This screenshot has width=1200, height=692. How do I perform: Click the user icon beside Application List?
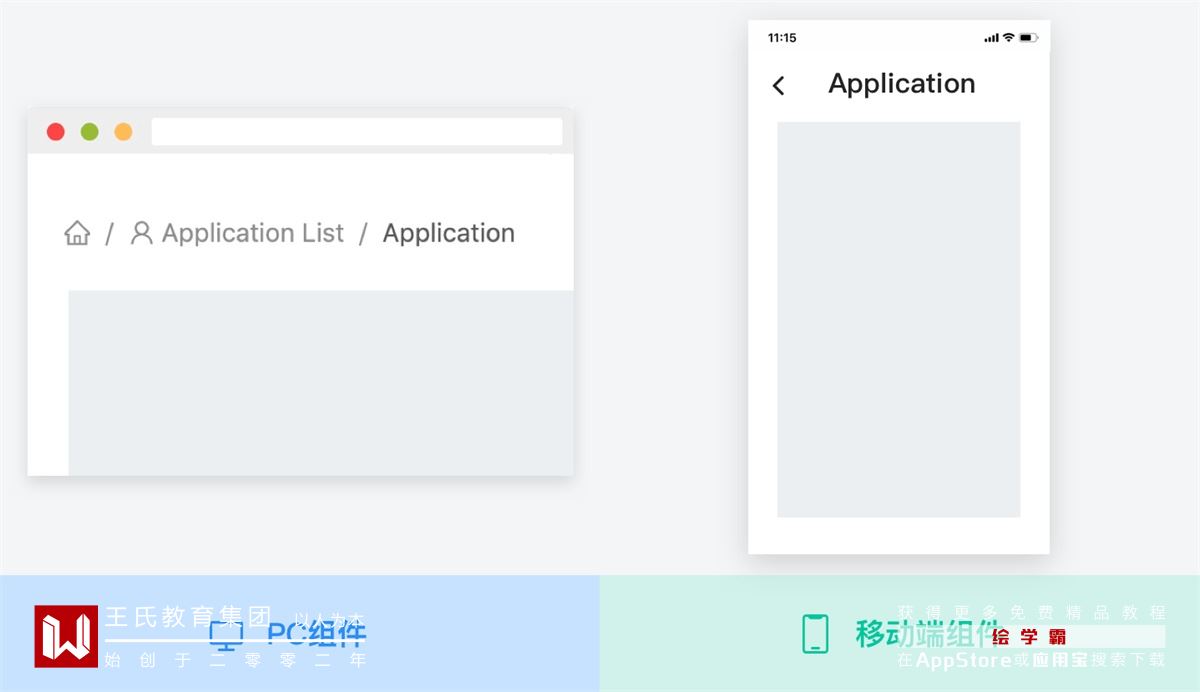[x=142, y=233]
